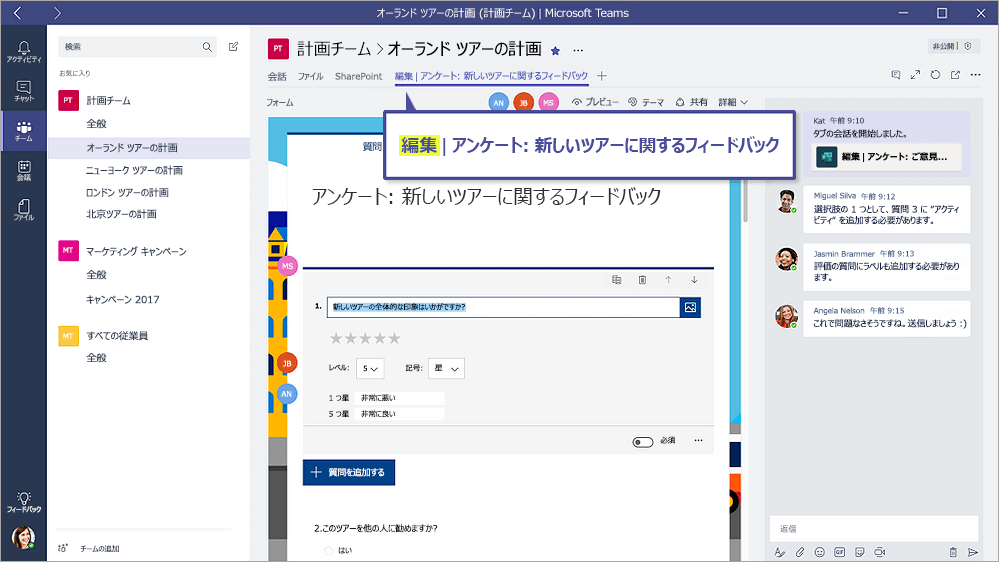999x562 pixels.
Task: Switch to the ファイル tab
Action: click(x=310, y=76)
